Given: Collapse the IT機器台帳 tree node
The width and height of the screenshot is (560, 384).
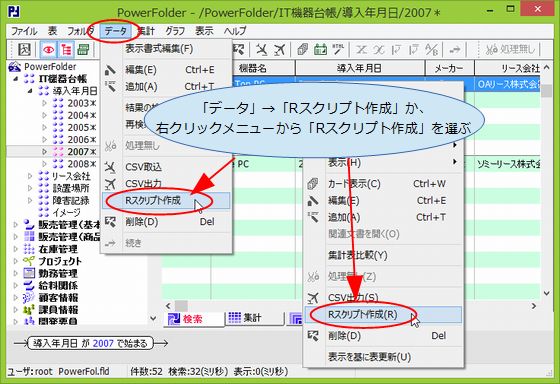Looking at the screenshot, I should pyautogui.click(x=15, y=79).
